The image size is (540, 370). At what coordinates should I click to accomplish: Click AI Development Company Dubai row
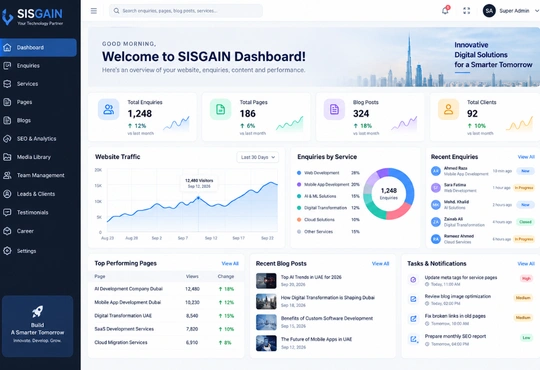(x=166, y=289)
